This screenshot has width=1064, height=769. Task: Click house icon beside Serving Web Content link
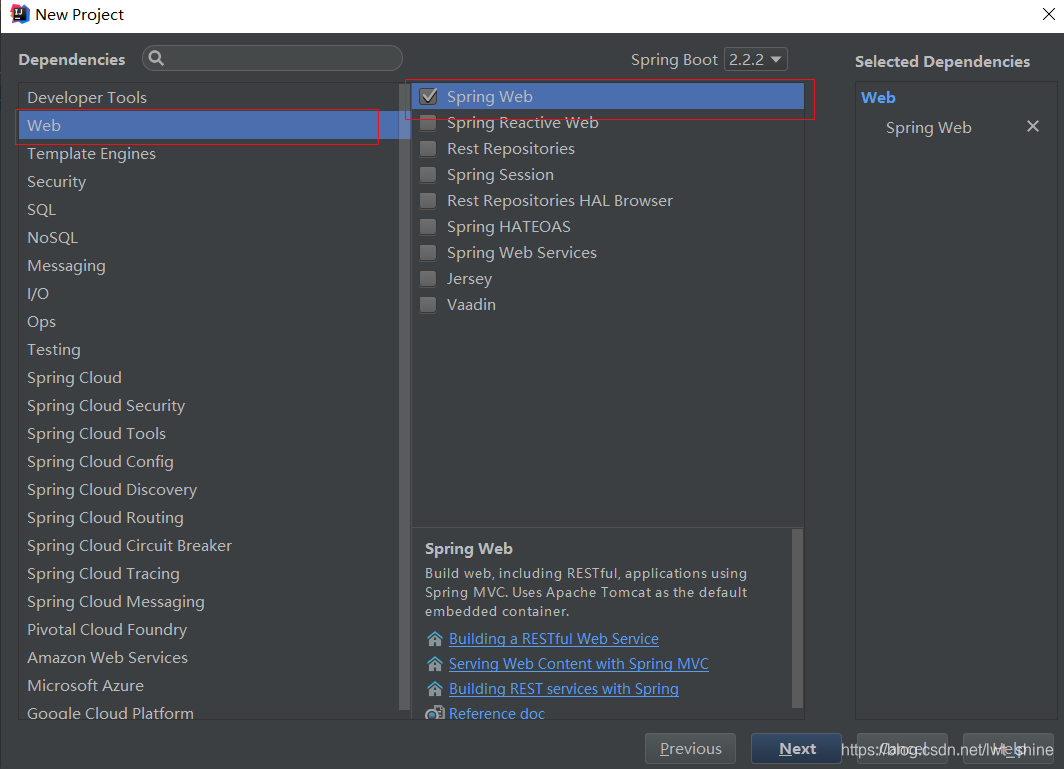pos(435,664)
